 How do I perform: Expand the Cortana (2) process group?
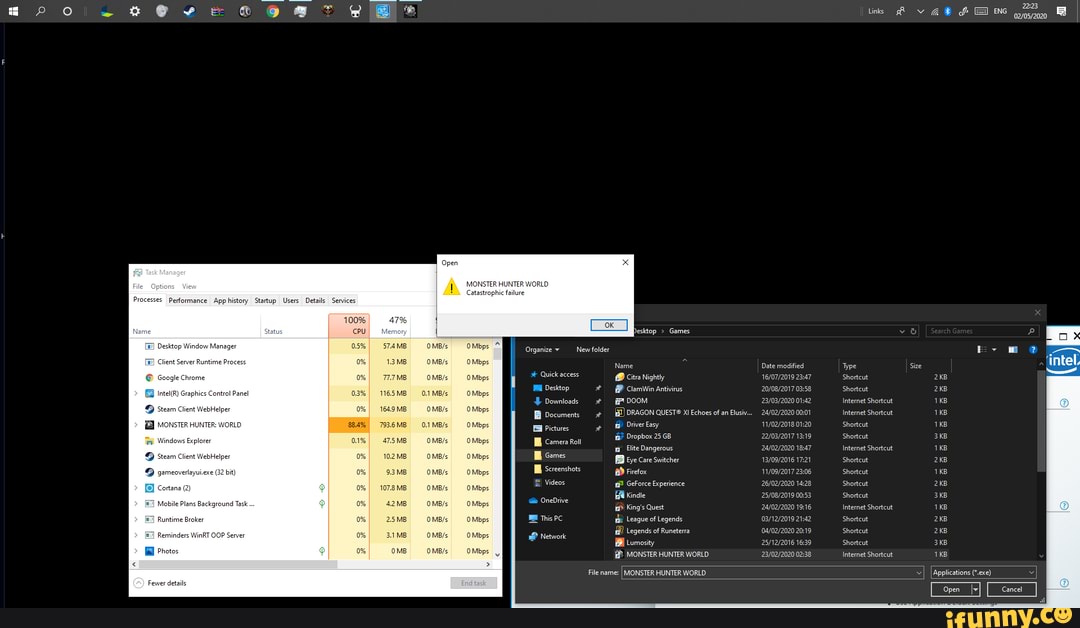[136, 488]
